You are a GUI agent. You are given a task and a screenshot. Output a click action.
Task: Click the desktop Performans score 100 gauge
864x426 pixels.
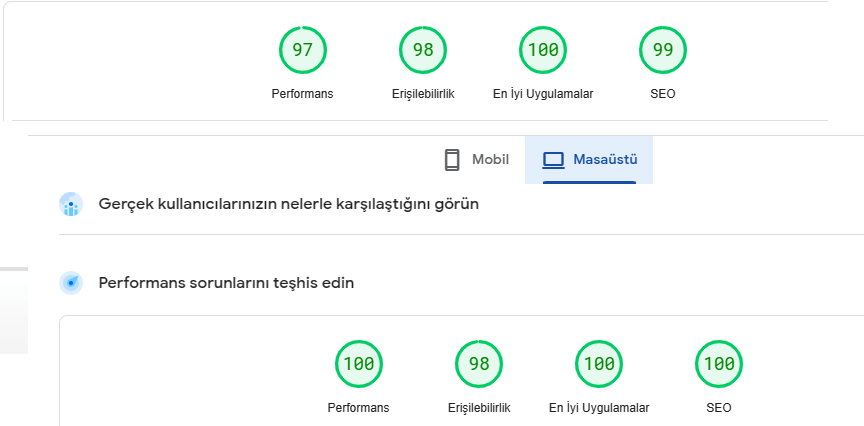359,364
